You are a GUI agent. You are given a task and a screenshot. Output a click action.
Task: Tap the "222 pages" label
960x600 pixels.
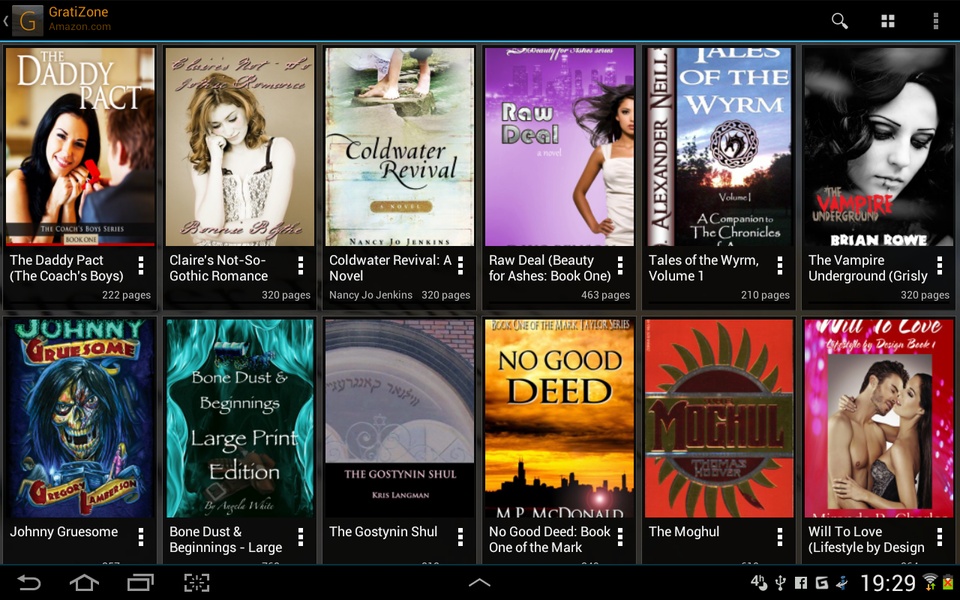point(126,295)
